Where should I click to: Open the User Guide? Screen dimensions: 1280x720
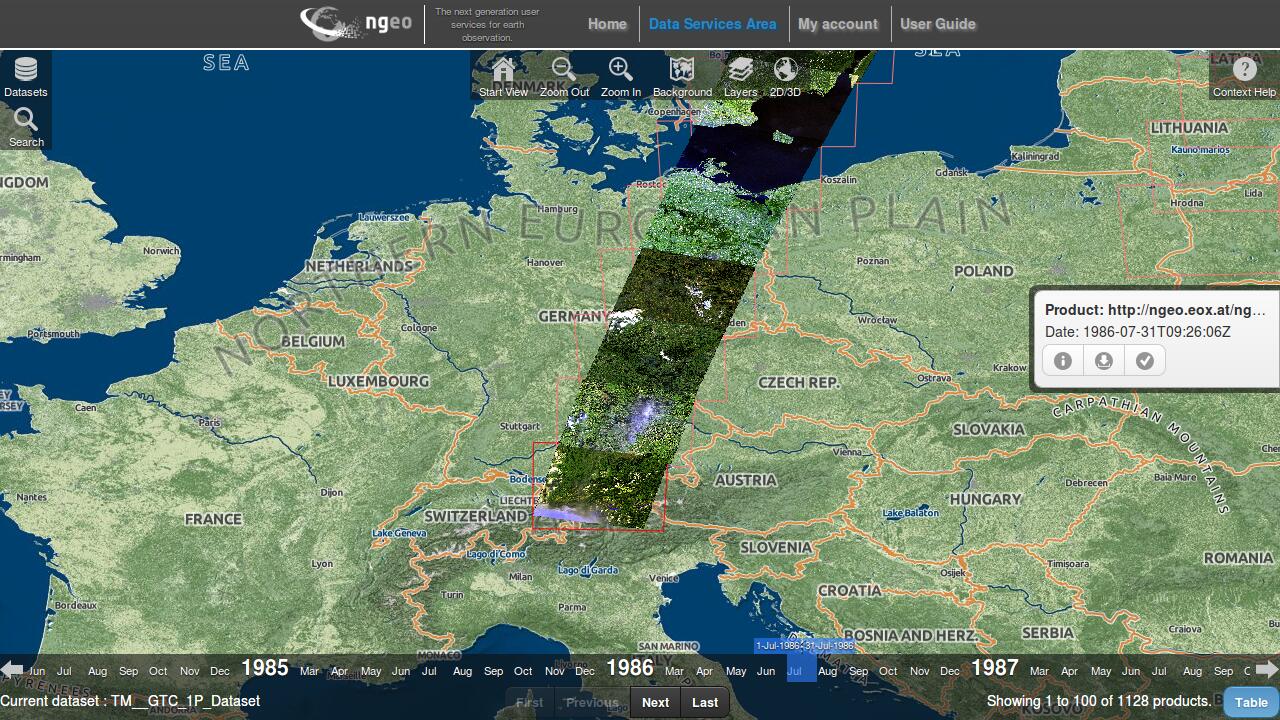938,24
